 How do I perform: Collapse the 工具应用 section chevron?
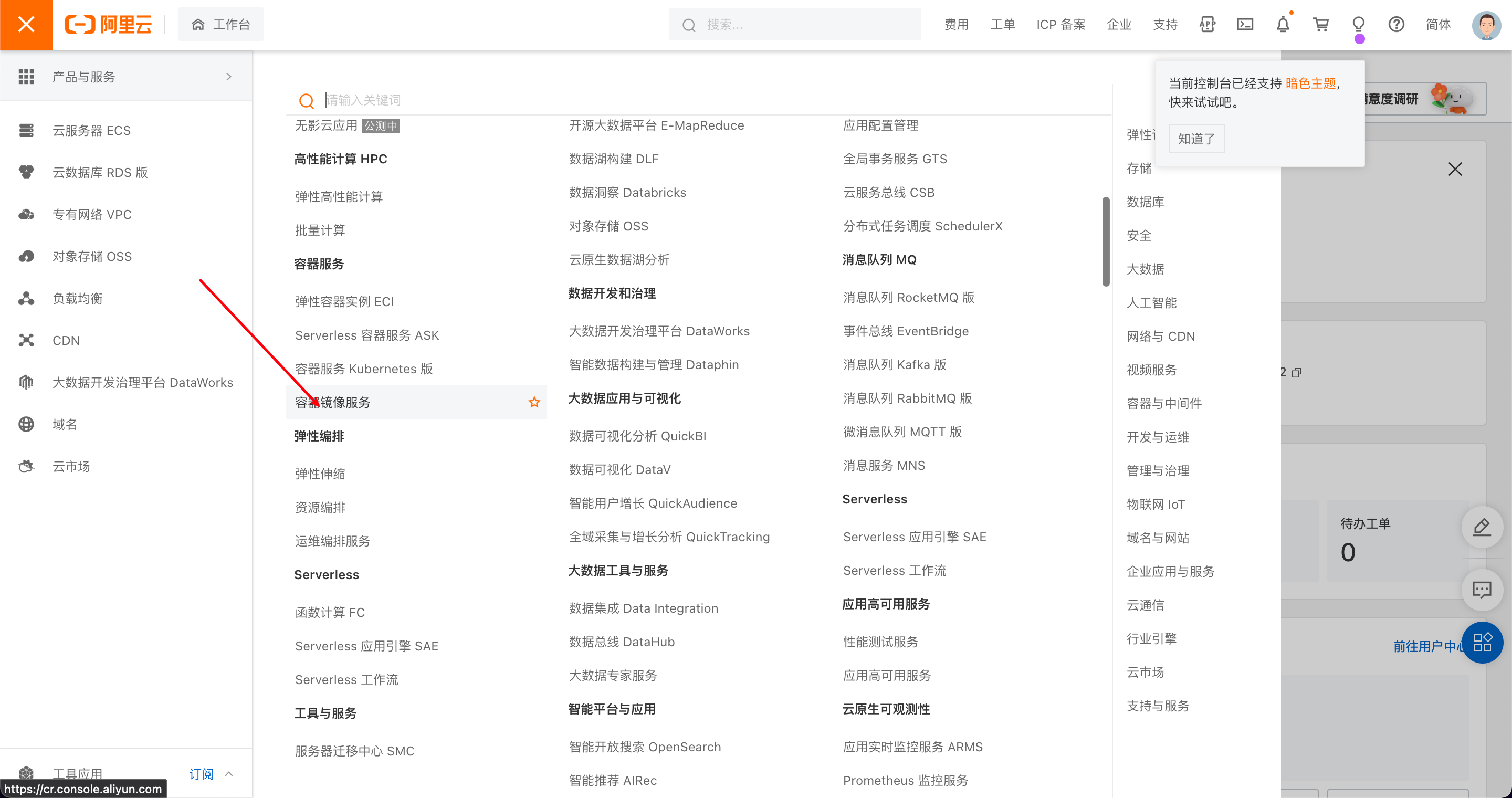pos(229,774)
